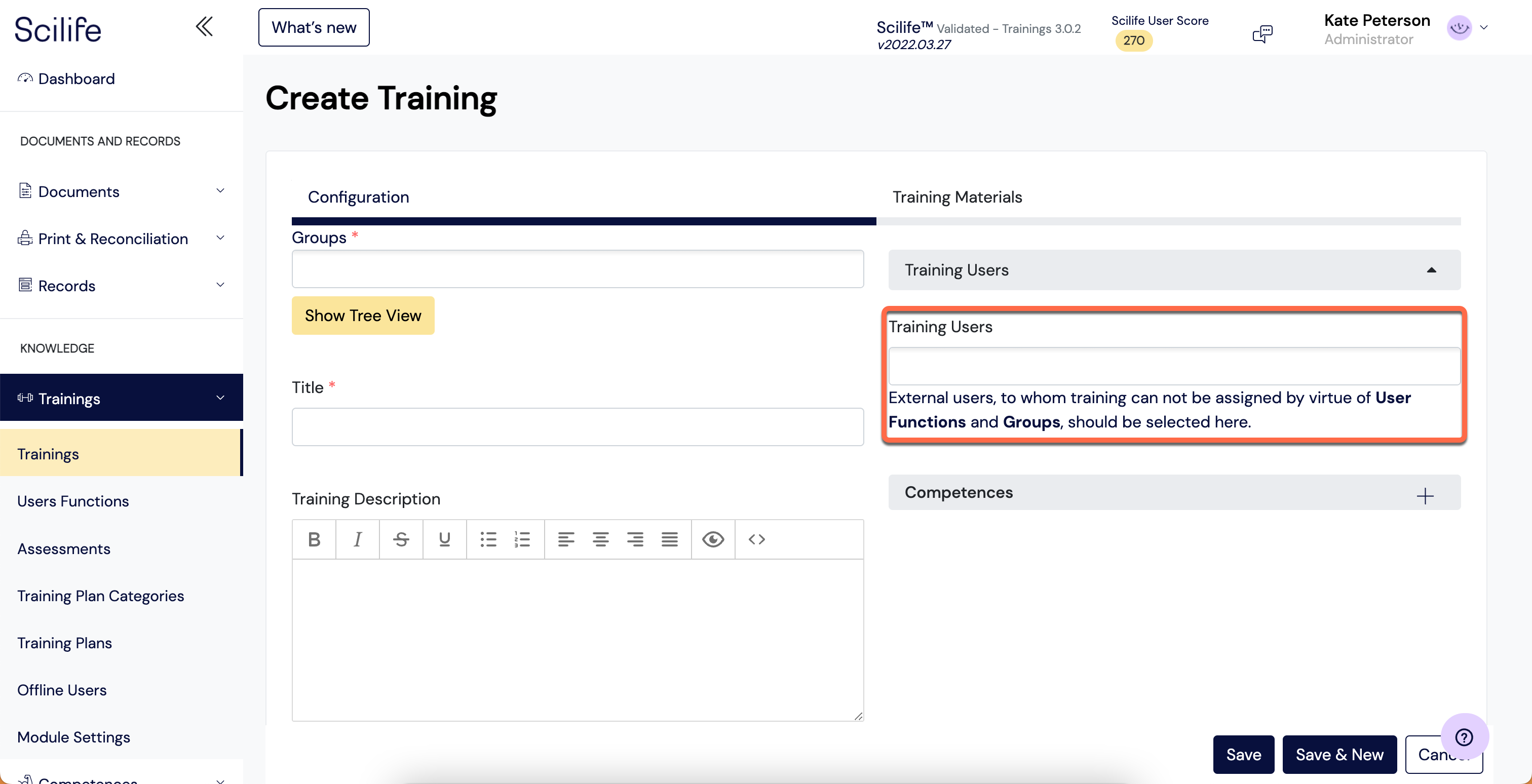Toggle HTML source code view
This screenshot has width=1532, height=784.
756,539
